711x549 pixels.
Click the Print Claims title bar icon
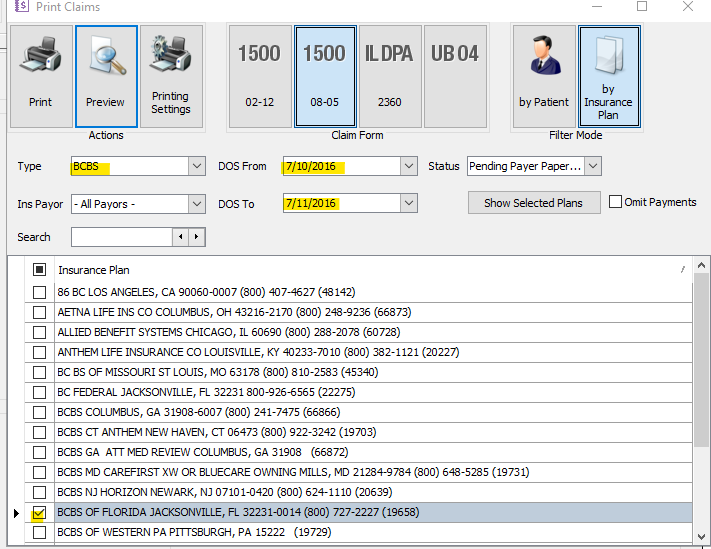click(21, 6)
